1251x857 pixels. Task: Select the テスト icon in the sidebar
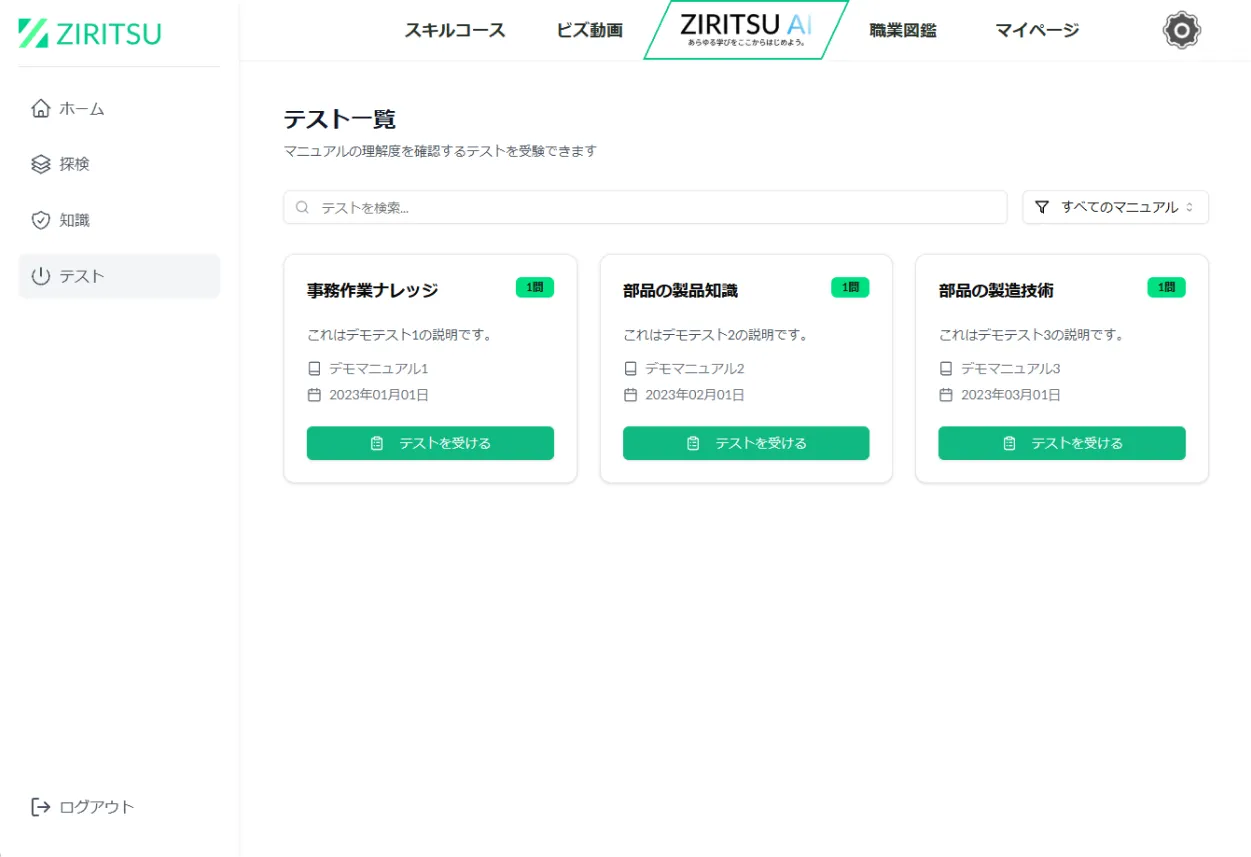click(x=39, y=276)
